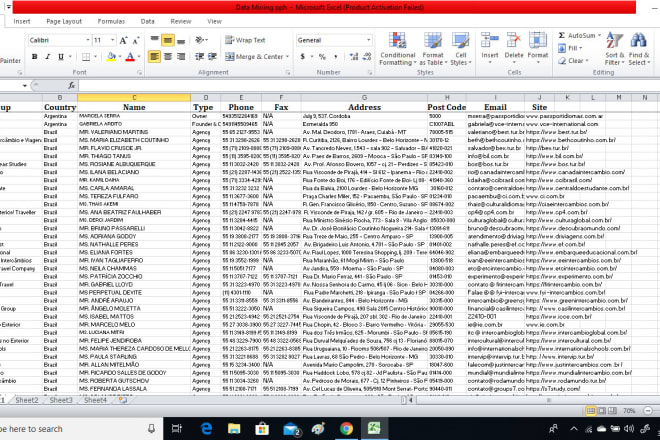
Task: Open Cell Styles gallery
Action: (x=460, y=49)
